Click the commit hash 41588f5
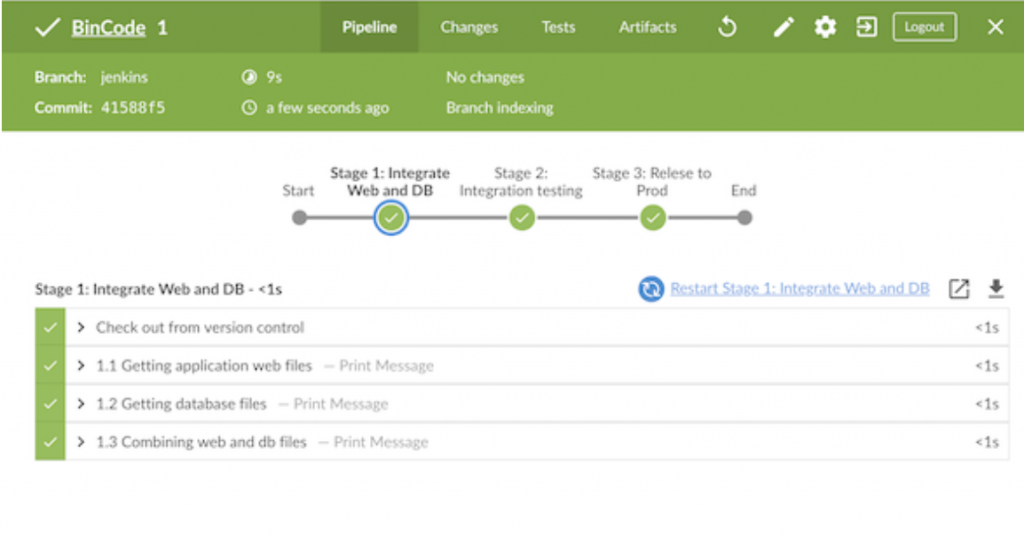 133,107
